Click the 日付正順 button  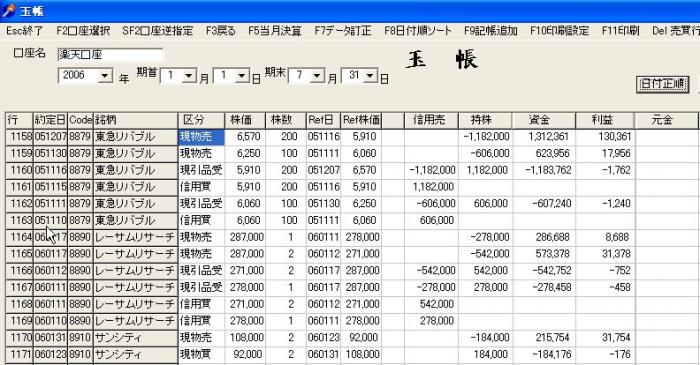click(x=662, y=84)
